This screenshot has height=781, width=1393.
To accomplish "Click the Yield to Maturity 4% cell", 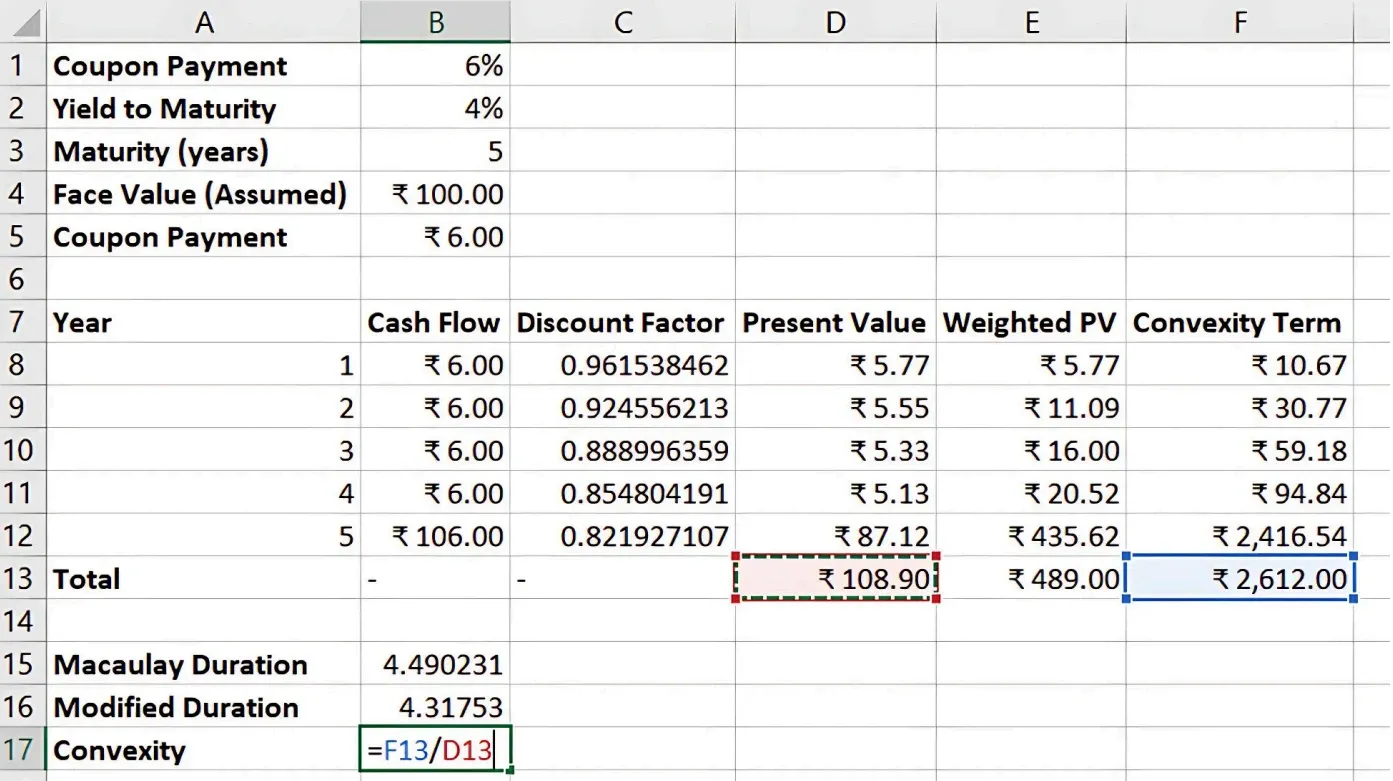I will [435, 109].
